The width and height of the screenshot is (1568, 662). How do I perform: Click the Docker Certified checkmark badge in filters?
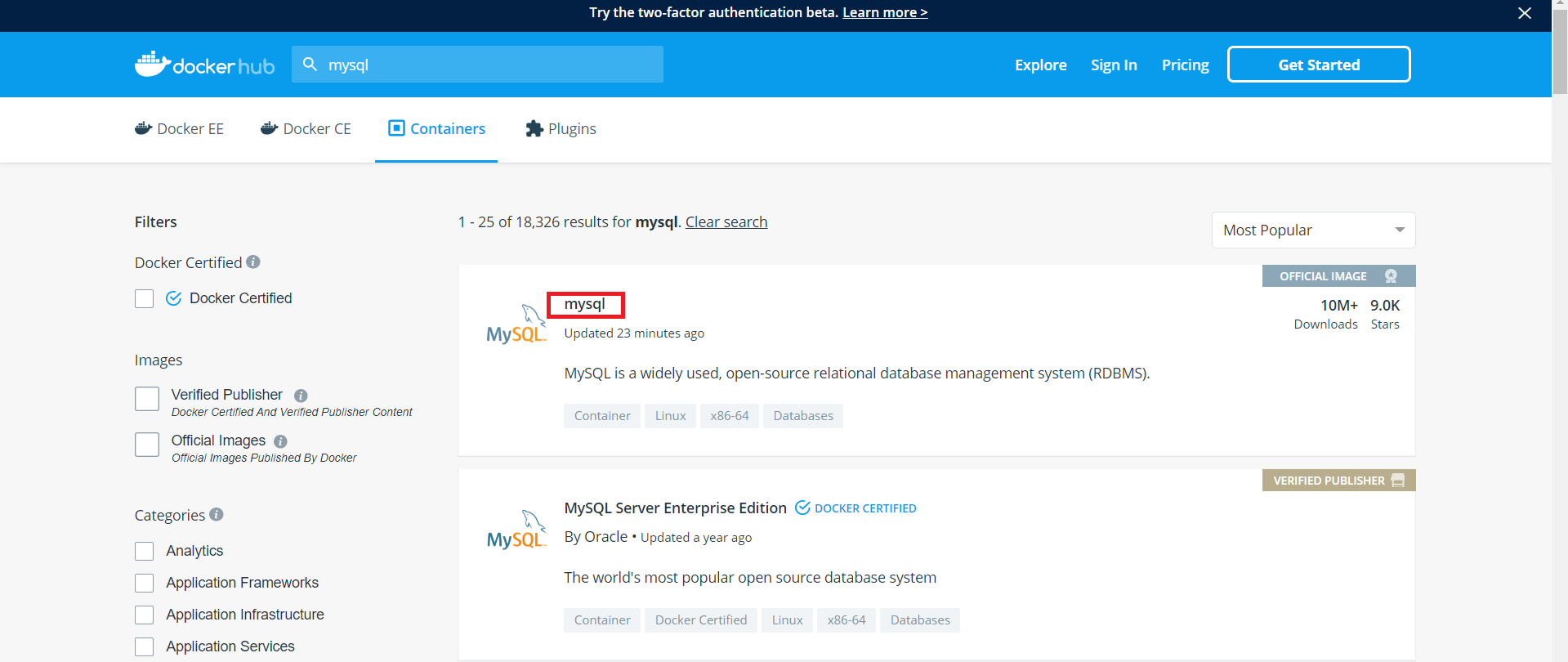pyautogui.click(x=173, y=298)
